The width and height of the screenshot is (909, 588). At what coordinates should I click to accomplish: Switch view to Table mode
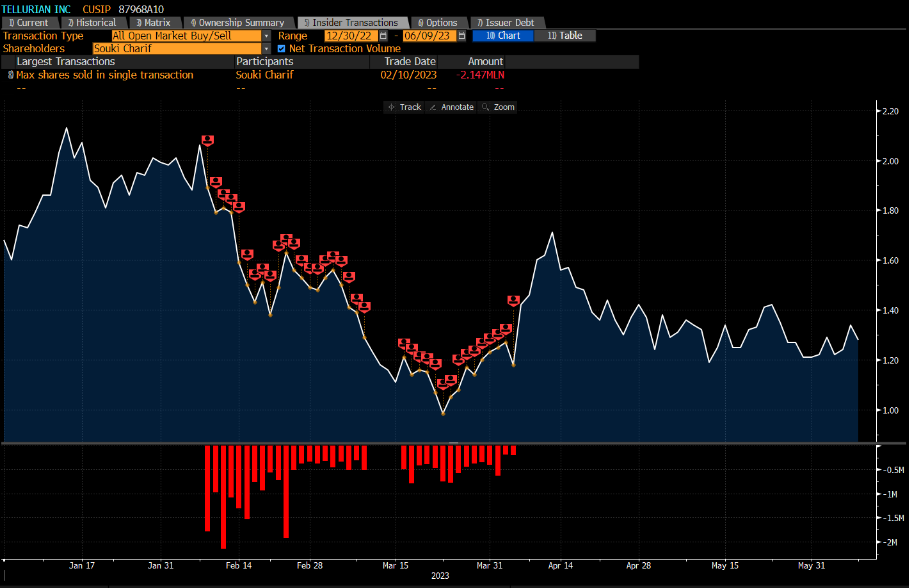565,36
